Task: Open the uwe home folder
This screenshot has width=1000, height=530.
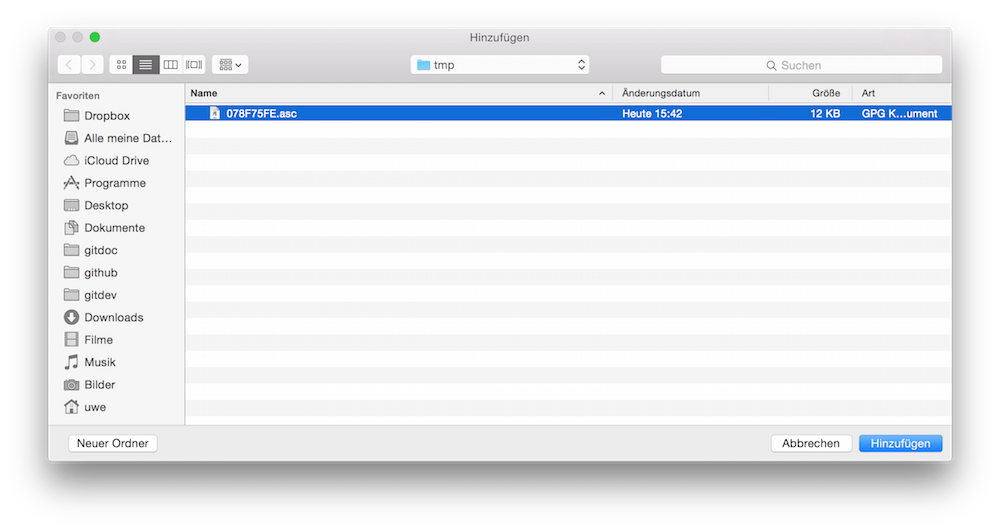Action: pyautogui.click(x=117, y=406)
